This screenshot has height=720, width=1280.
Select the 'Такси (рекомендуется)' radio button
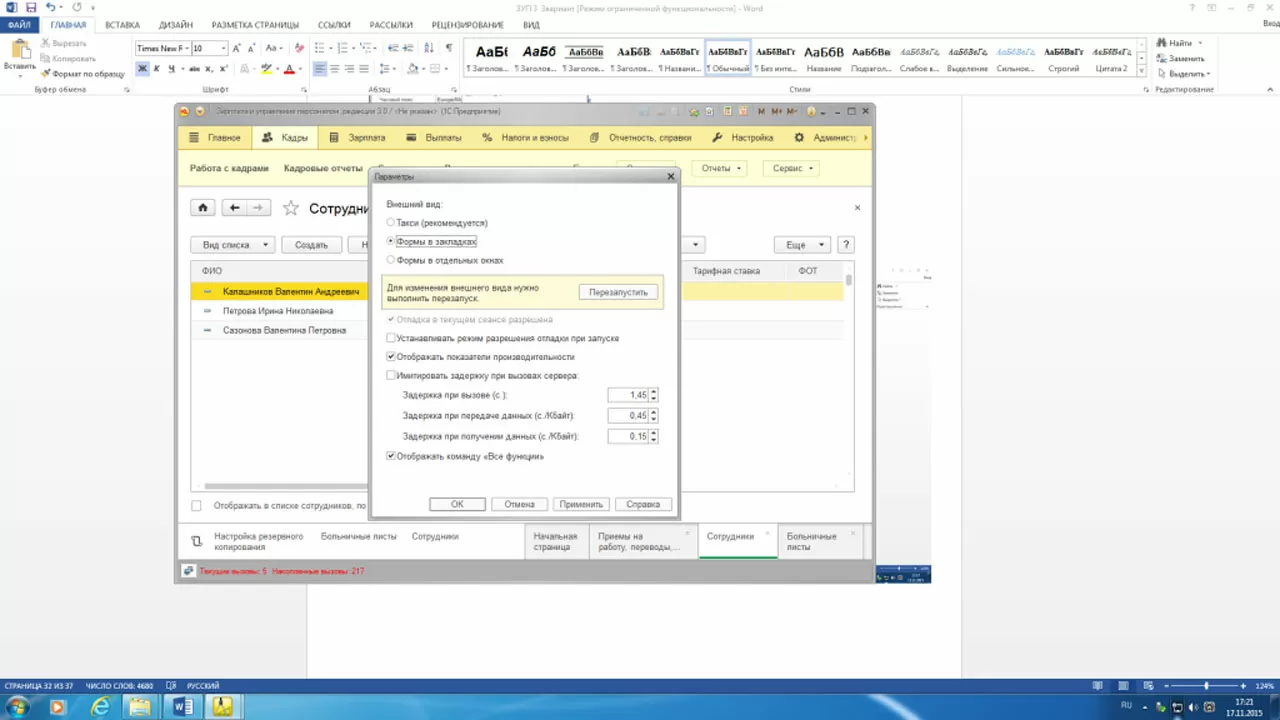(391, 223)
